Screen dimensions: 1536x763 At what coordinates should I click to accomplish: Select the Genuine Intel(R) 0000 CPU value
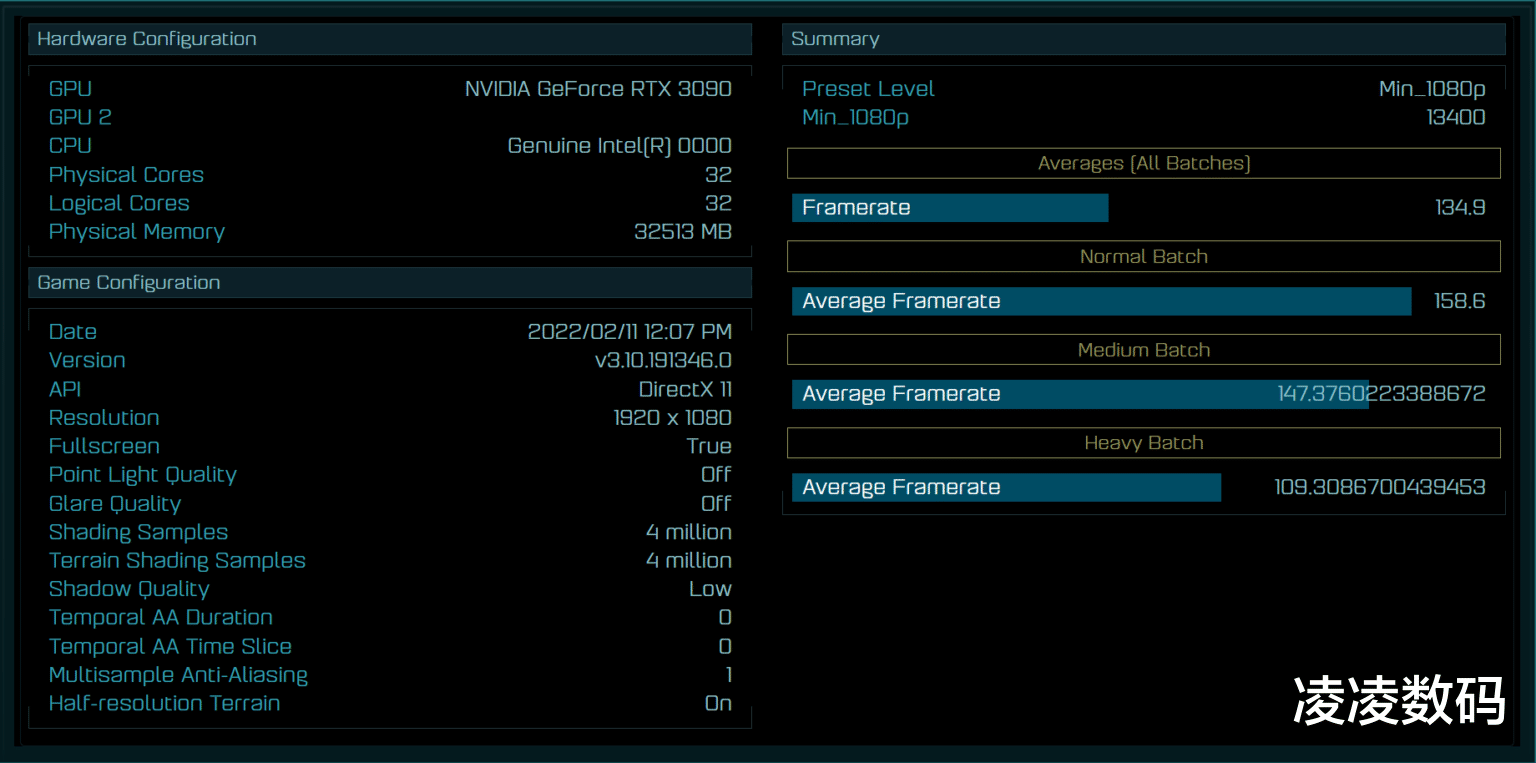[x=619, y=146]
